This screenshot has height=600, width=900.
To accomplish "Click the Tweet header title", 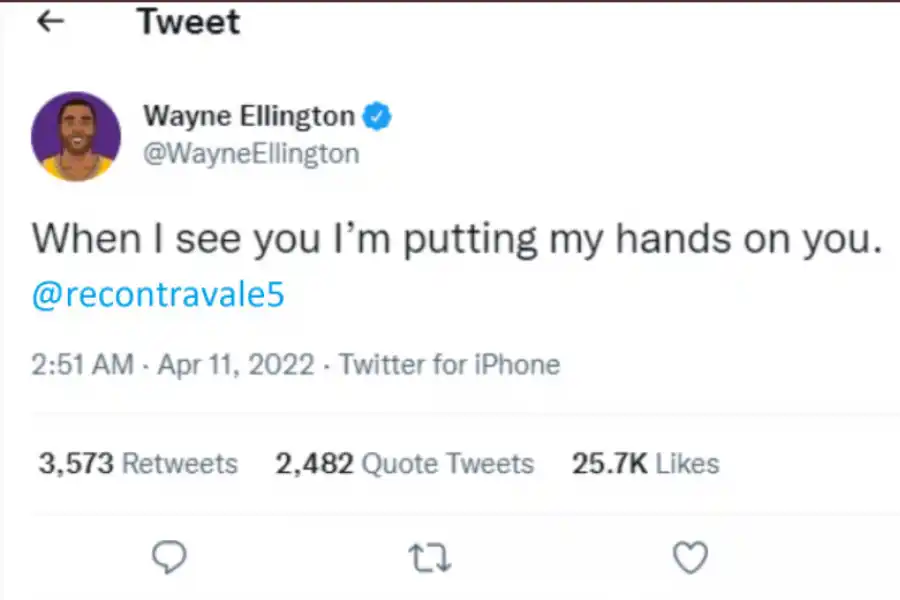I will (188, 21).
